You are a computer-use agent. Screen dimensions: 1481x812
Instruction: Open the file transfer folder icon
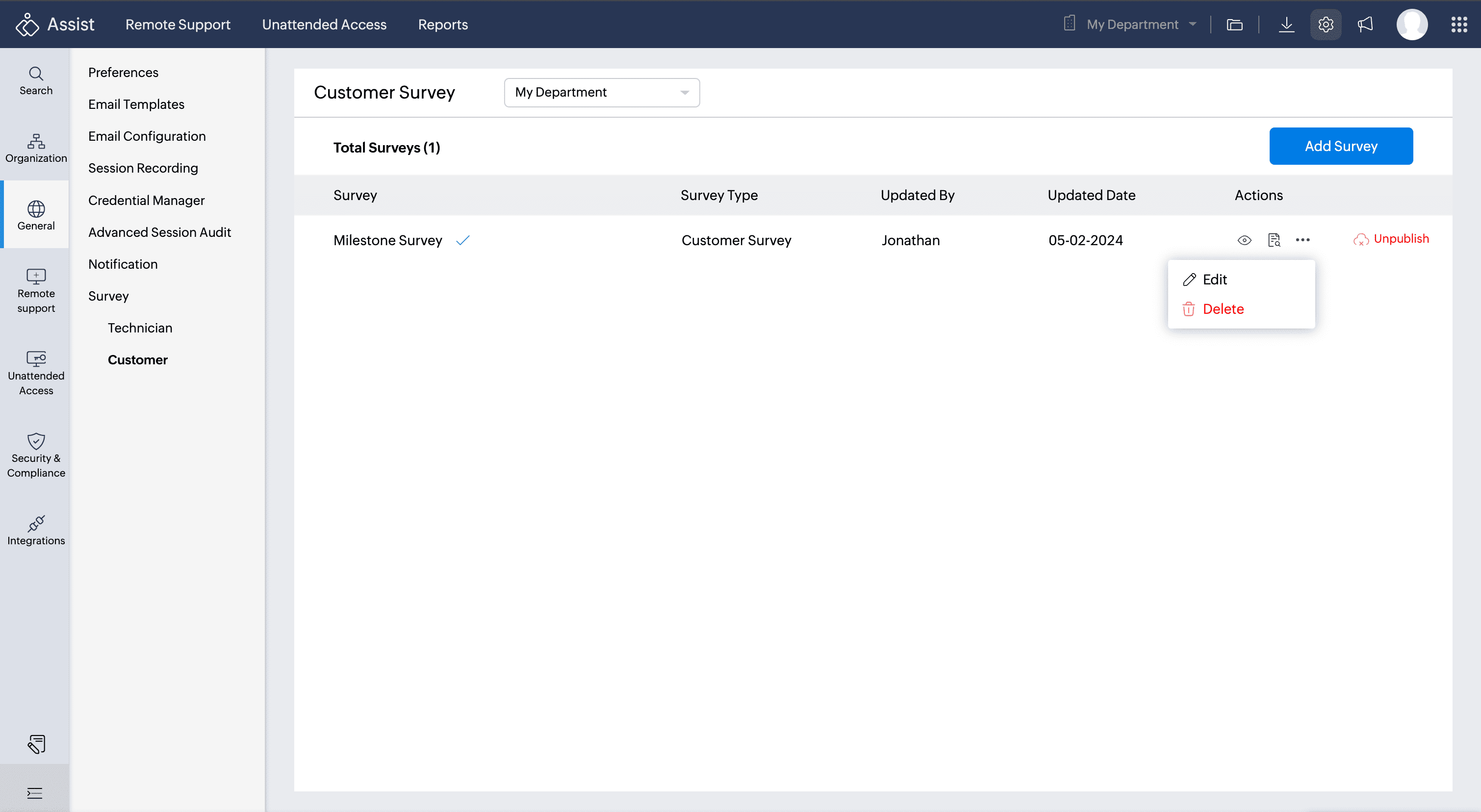pos(1234,25)
